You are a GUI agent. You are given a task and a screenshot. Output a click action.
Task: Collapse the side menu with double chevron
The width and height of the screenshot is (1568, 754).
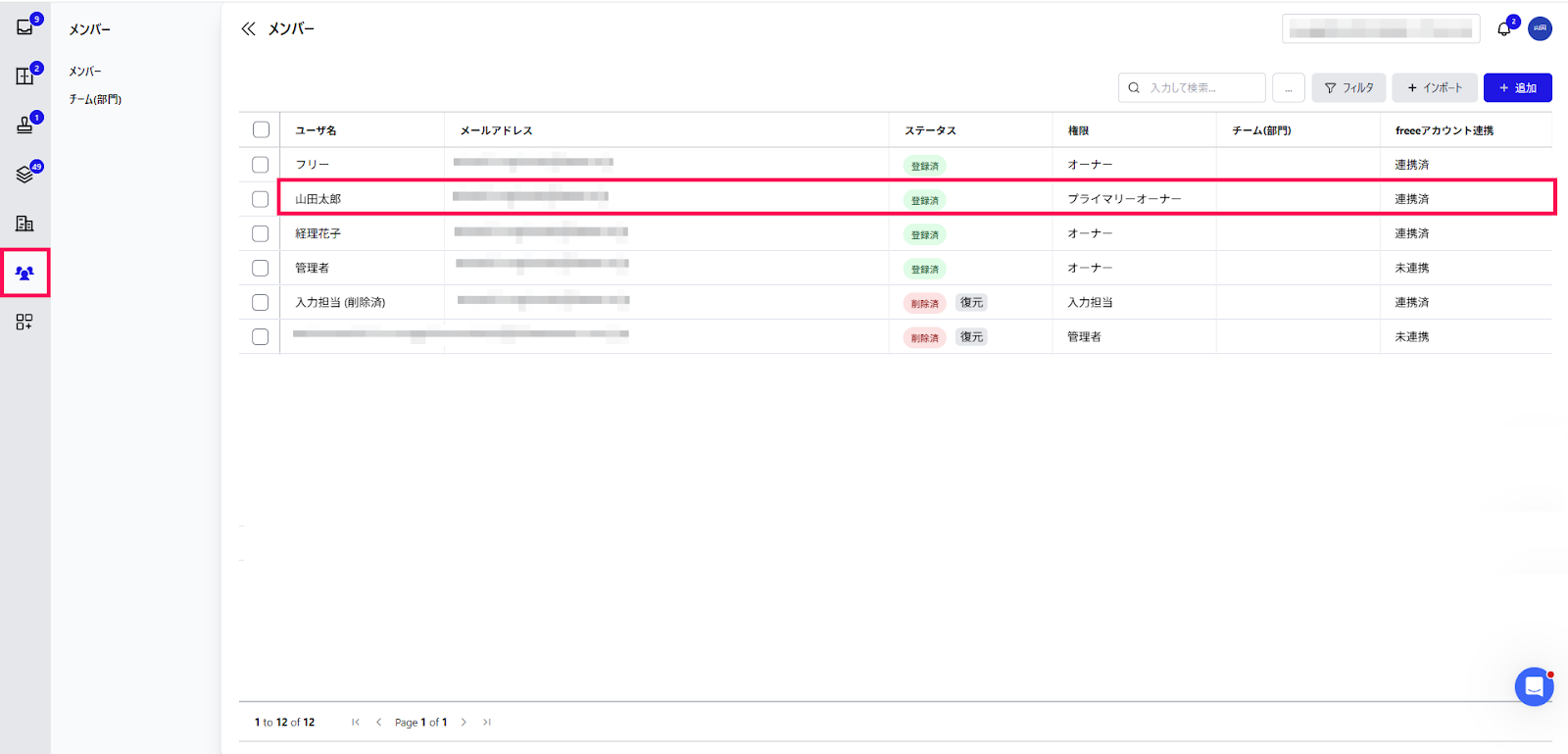(248, 29)
